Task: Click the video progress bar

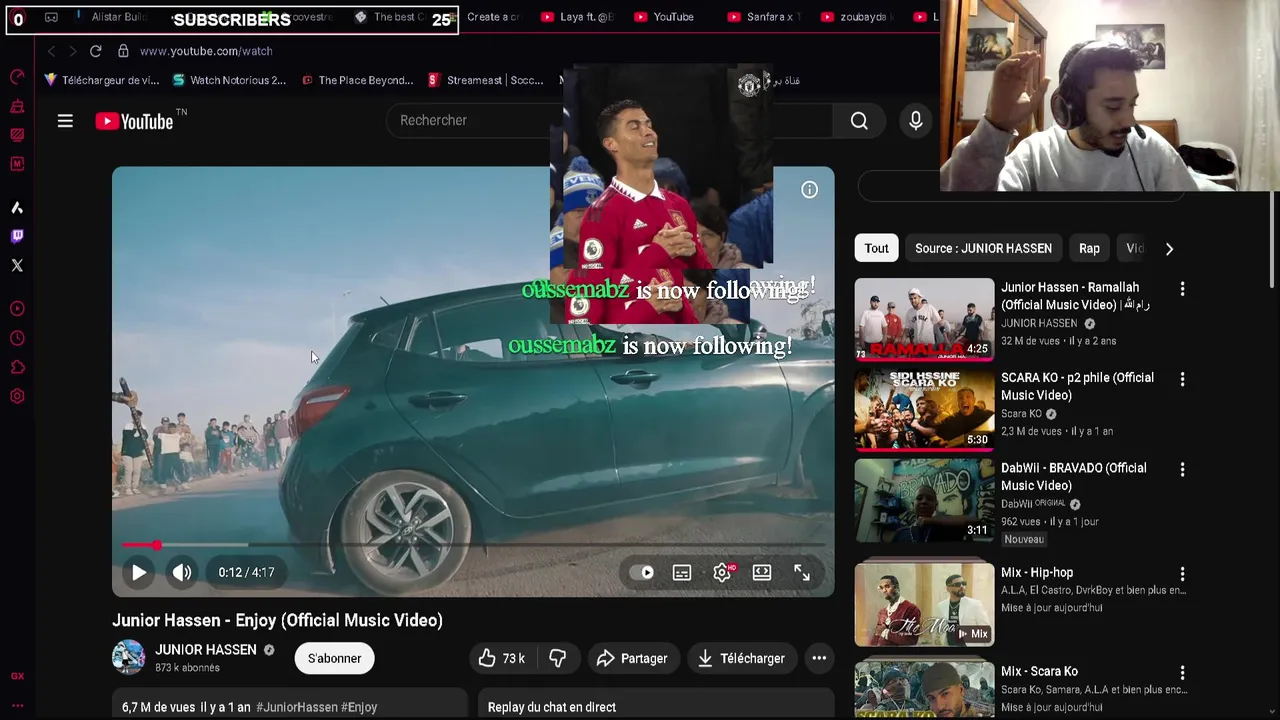Action: (x=473, y=545)
